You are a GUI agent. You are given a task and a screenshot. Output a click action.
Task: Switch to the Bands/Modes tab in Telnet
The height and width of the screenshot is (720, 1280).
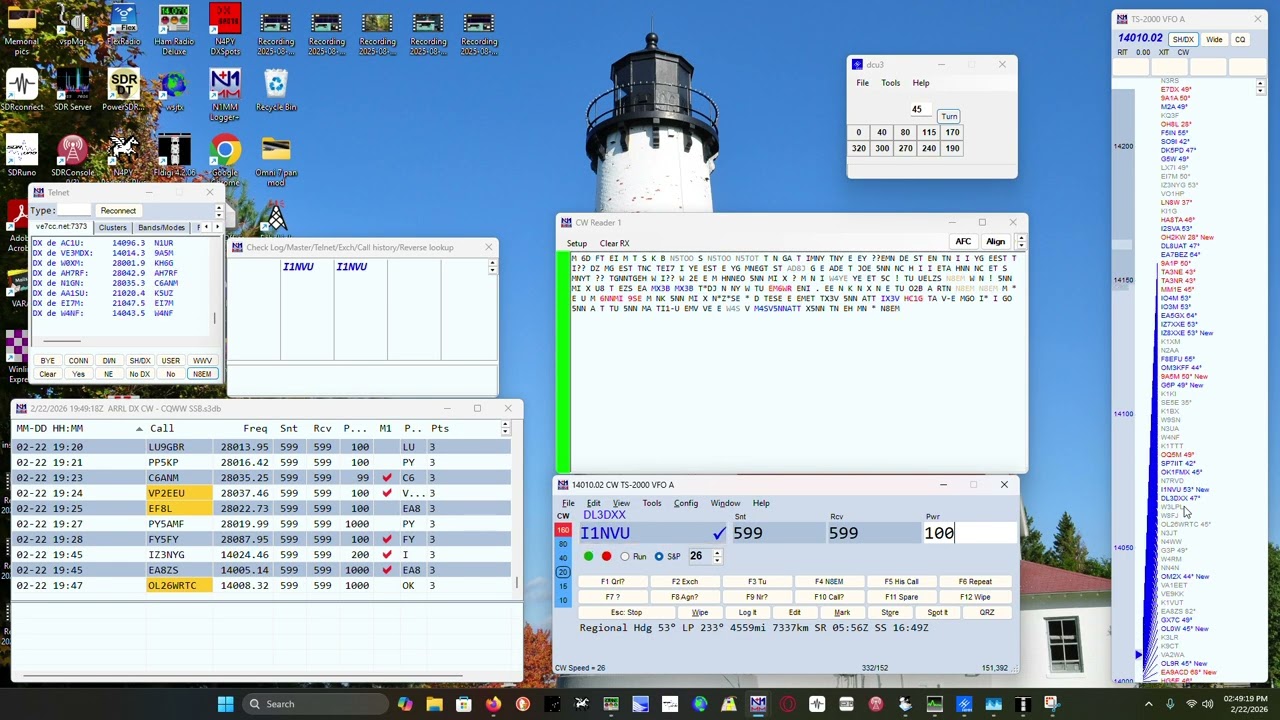coord(161,227)
